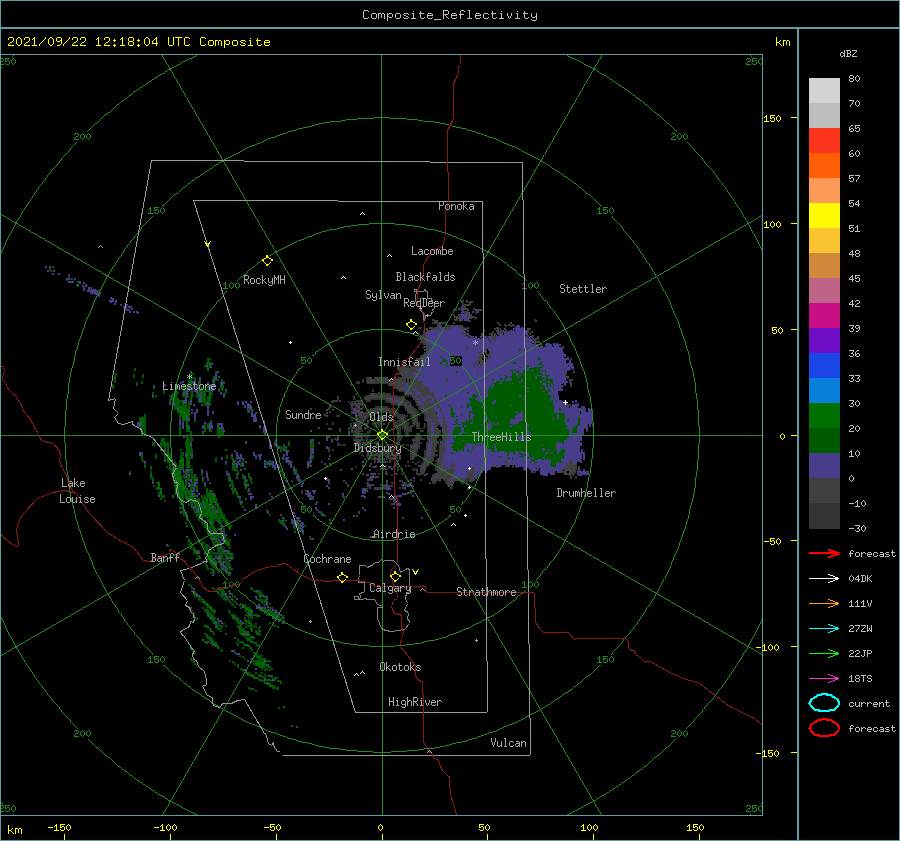Click the yellow radar-center diamond near Olds
This screenshot has height=841, width=900.
pos(382,435)
